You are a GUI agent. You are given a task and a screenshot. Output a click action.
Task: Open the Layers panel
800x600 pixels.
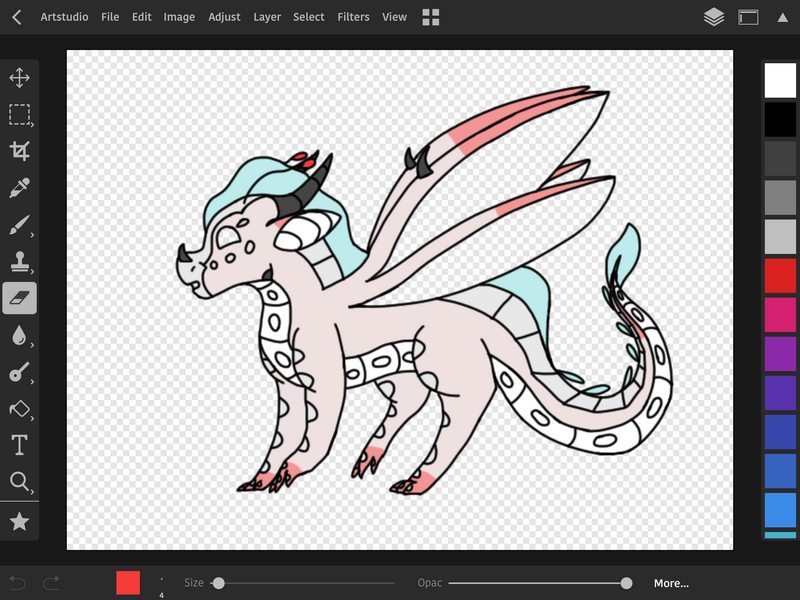(x=713, y=17)
